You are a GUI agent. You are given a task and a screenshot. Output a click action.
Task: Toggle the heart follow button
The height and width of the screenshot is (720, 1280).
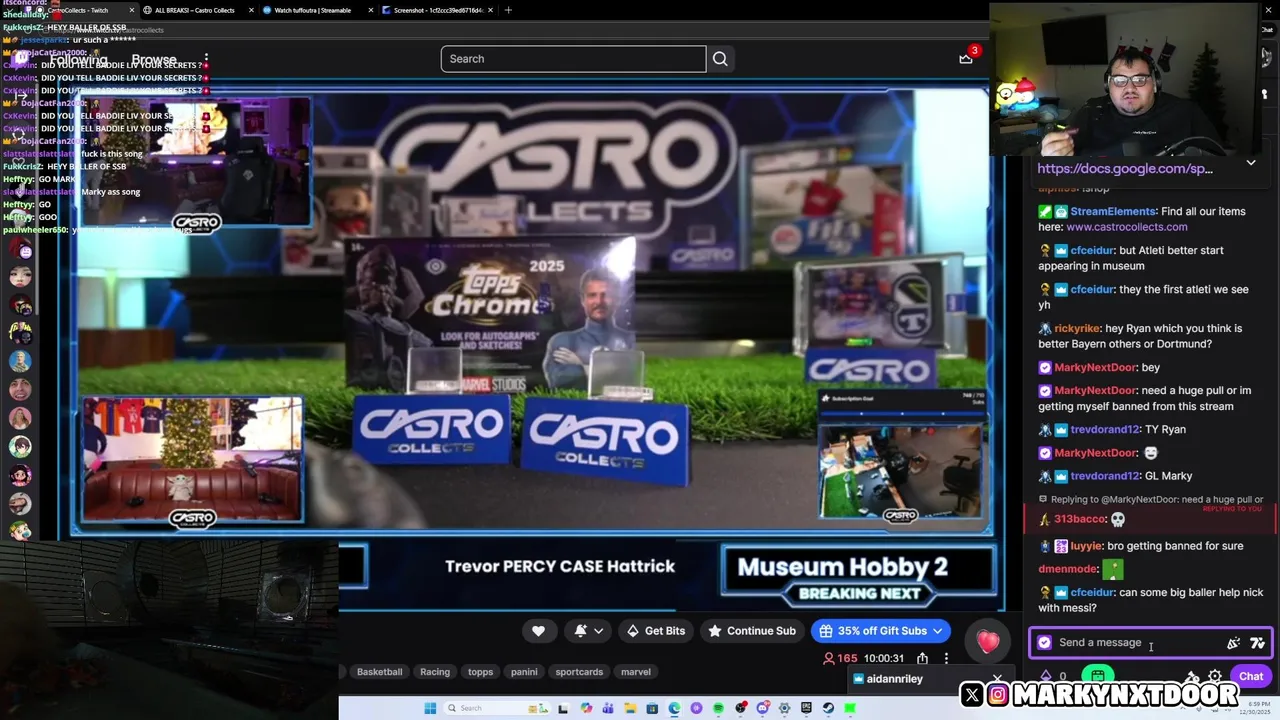[x=538, y=631]
